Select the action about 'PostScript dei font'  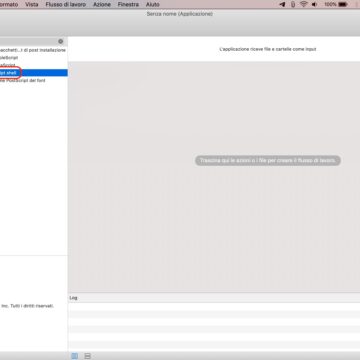34,81
